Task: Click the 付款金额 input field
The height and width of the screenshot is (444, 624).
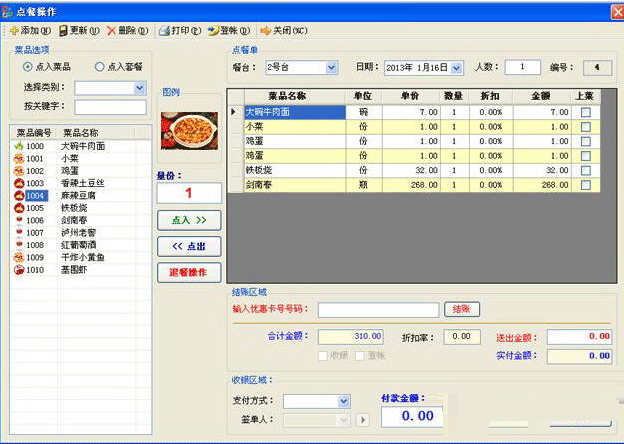Action: [x=412, y=417]
